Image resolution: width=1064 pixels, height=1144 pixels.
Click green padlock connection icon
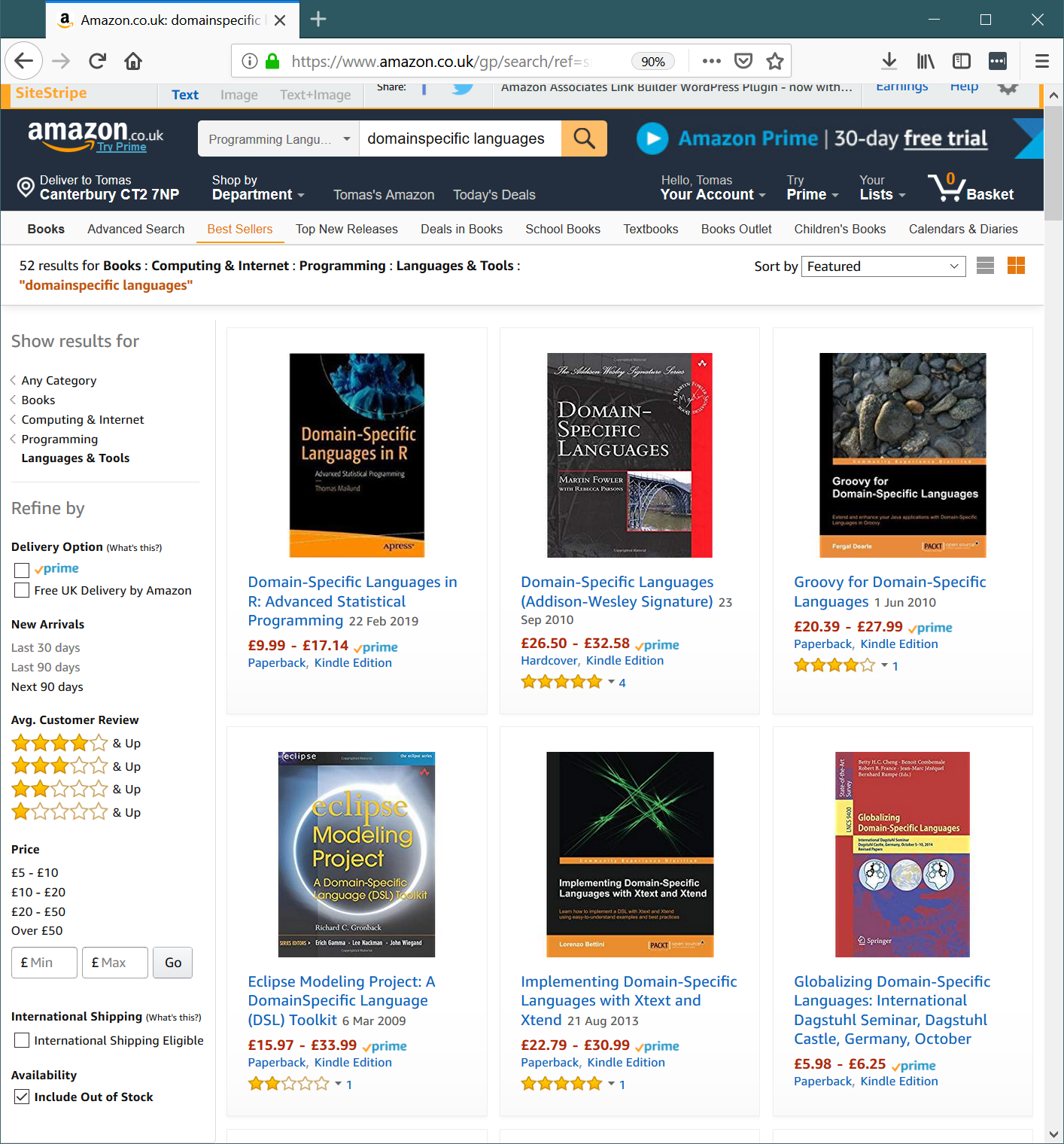coord(272,61)
